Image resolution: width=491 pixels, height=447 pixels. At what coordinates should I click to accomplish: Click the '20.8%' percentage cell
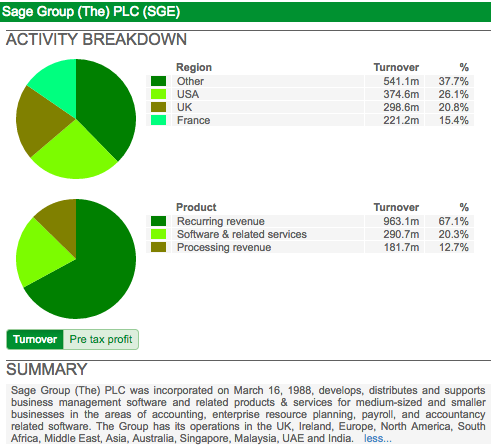pyautogui.click(x=454, y=107)
